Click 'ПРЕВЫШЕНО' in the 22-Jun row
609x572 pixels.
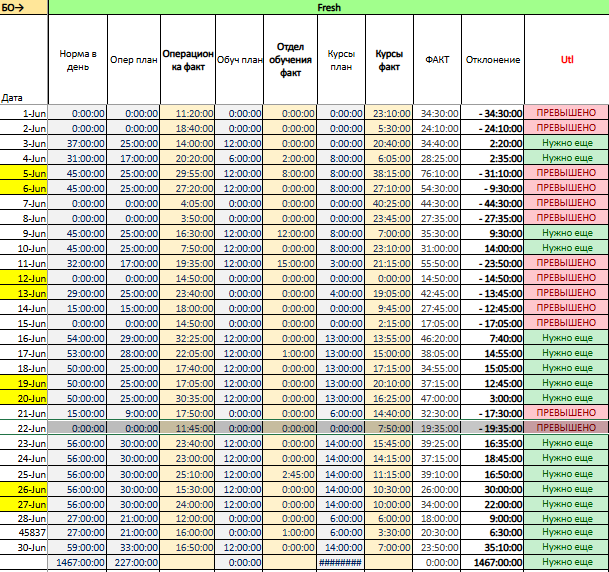[567, 428]
